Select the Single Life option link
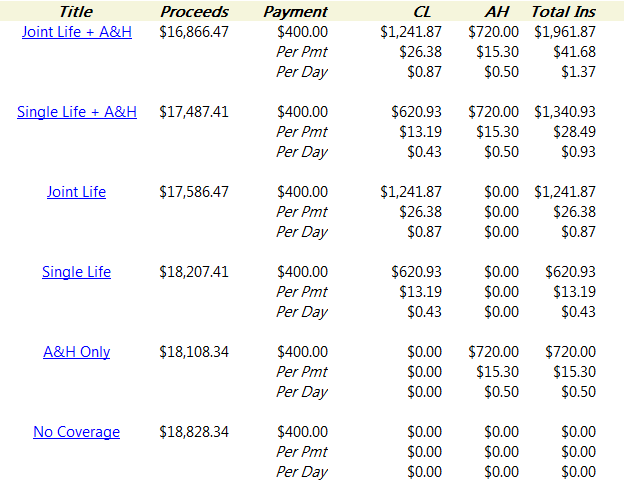The image size is (624, 485). 76,272
